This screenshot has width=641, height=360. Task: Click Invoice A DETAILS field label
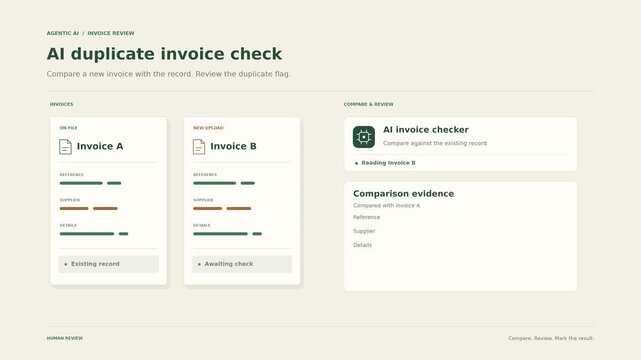pyautogui.click(x=68, y=225)
